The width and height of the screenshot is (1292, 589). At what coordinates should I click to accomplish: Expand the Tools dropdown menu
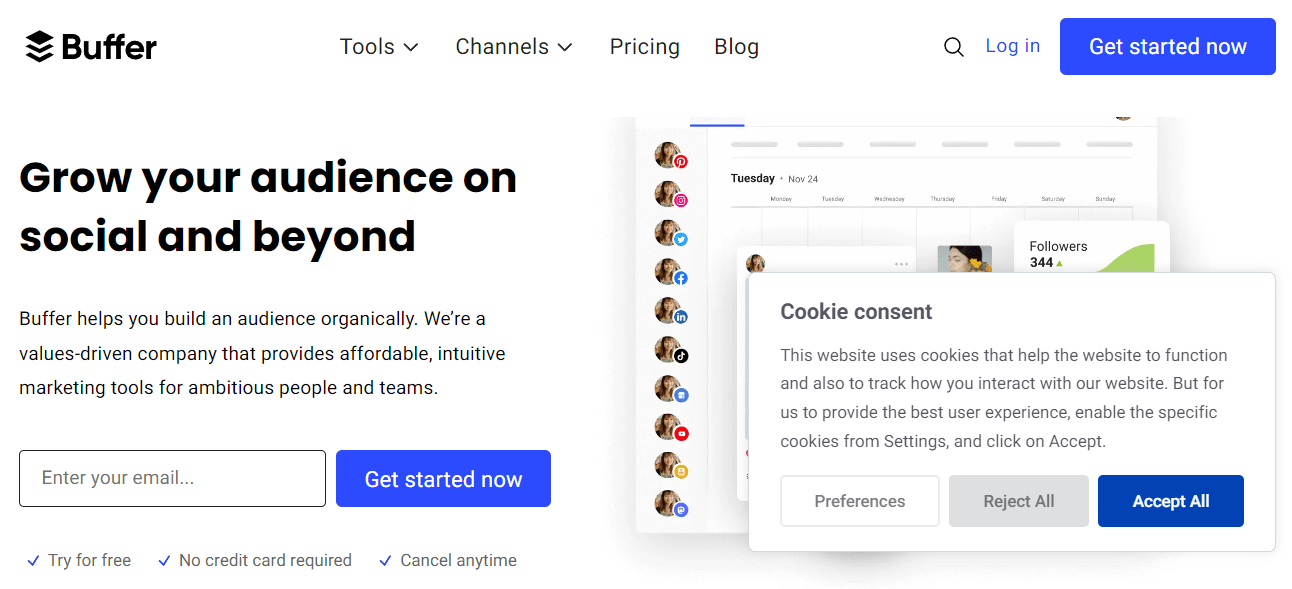tap(379, 47)
